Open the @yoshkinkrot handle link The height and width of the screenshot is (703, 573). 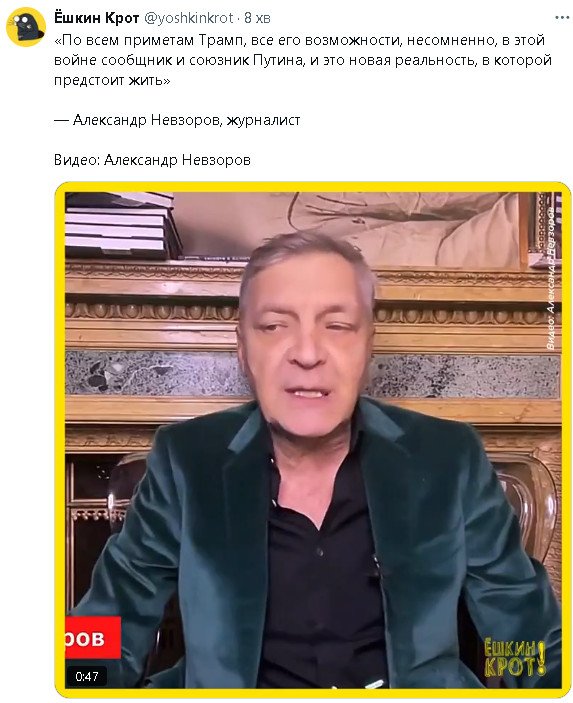(x=189, y=18)
